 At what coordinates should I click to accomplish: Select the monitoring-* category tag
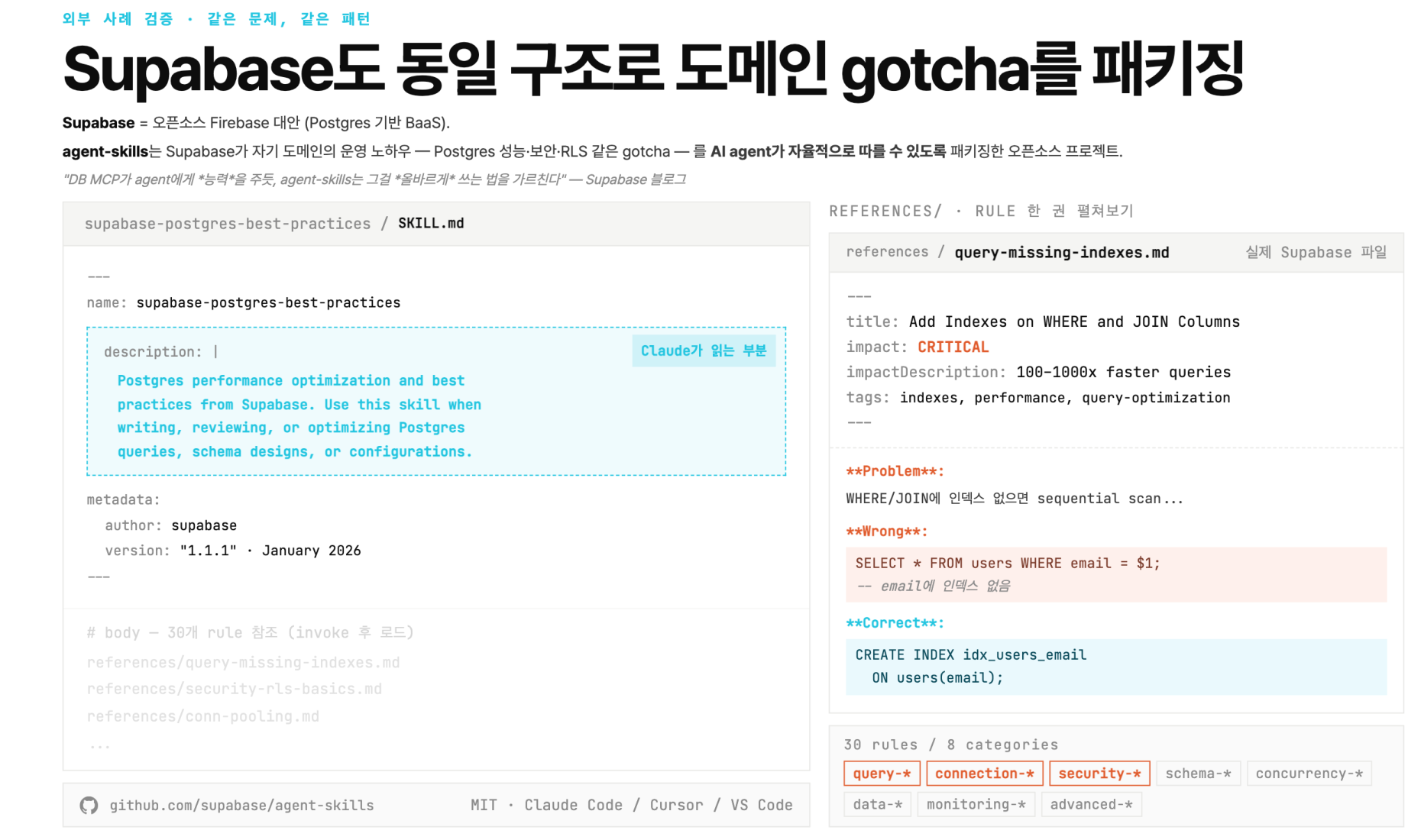click(976, 804)
